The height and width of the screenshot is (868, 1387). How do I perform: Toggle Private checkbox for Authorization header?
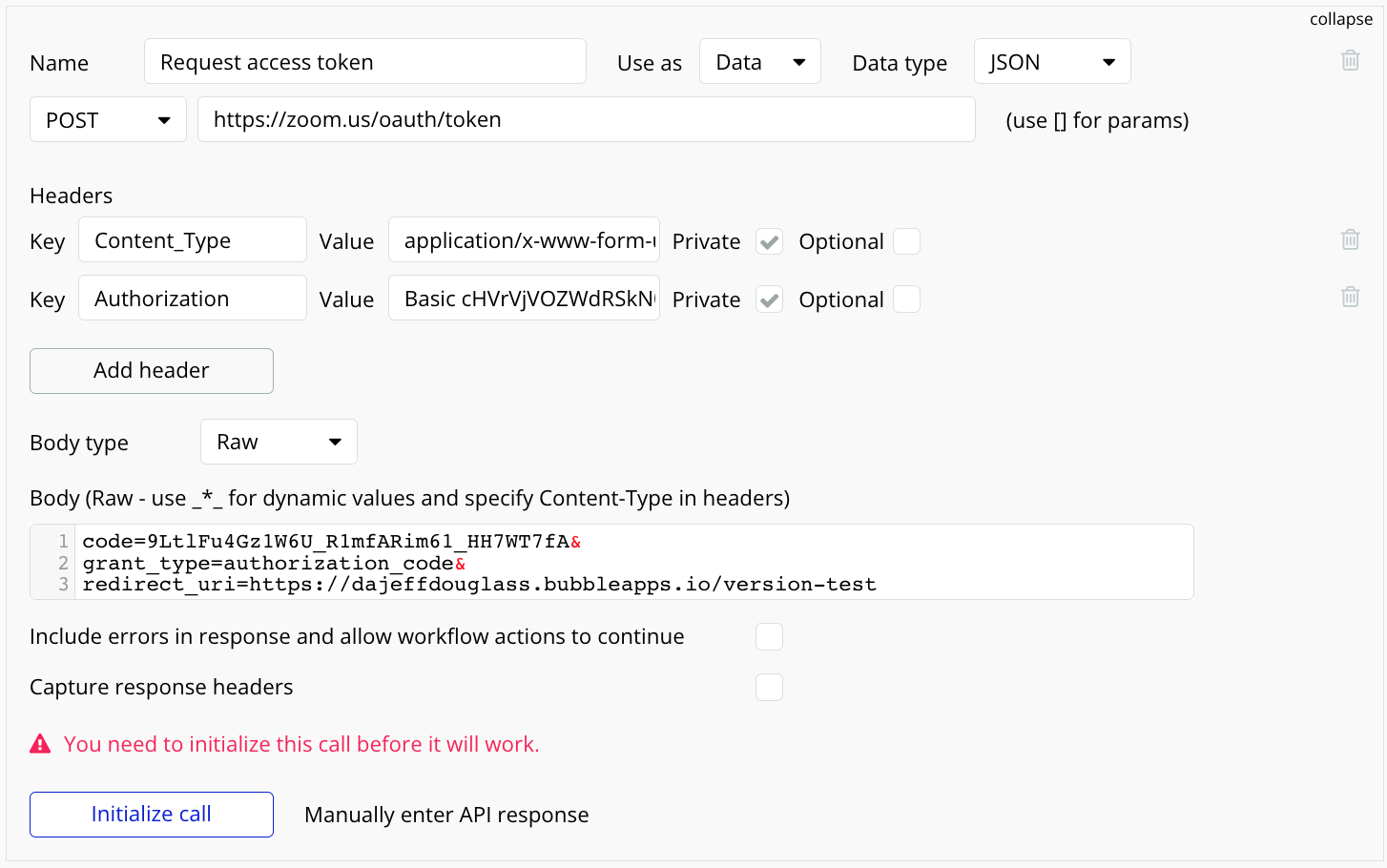tap(769, 300)
